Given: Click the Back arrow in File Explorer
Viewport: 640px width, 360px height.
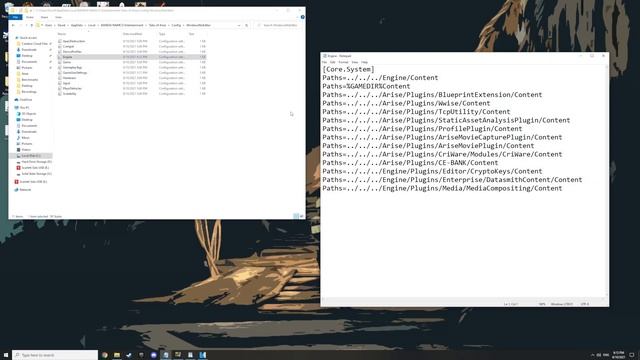Looking at the screenshot, I should point(13,25).
